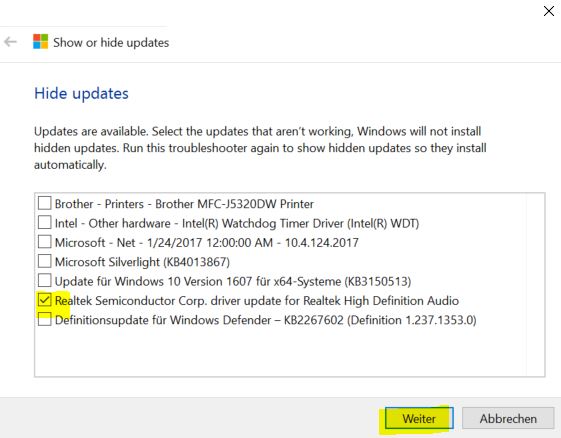The width and height of the screenshot is (561, 438).
Task: Click the Microsoft logo beside the title
Action: [40, 42]
